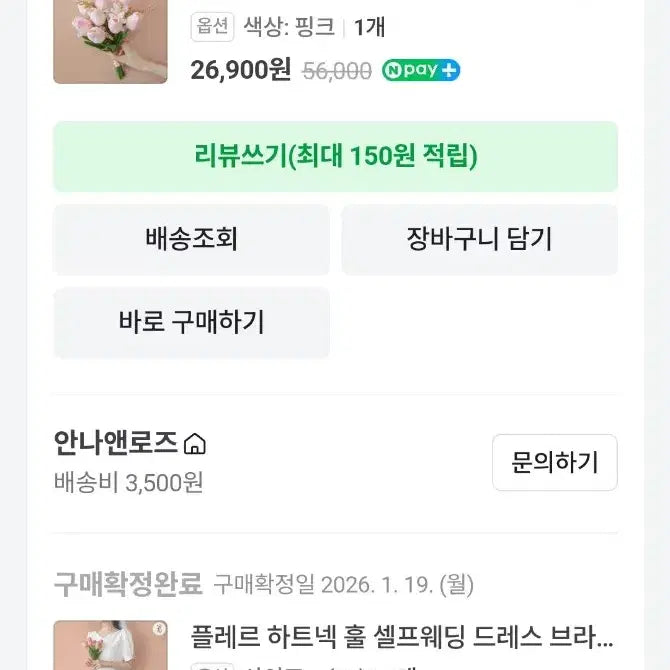Tap the small round badge on dress thumbnail
Image resolution: width=670 pixels, height=670 pixels.
click(x=158, y=629)
